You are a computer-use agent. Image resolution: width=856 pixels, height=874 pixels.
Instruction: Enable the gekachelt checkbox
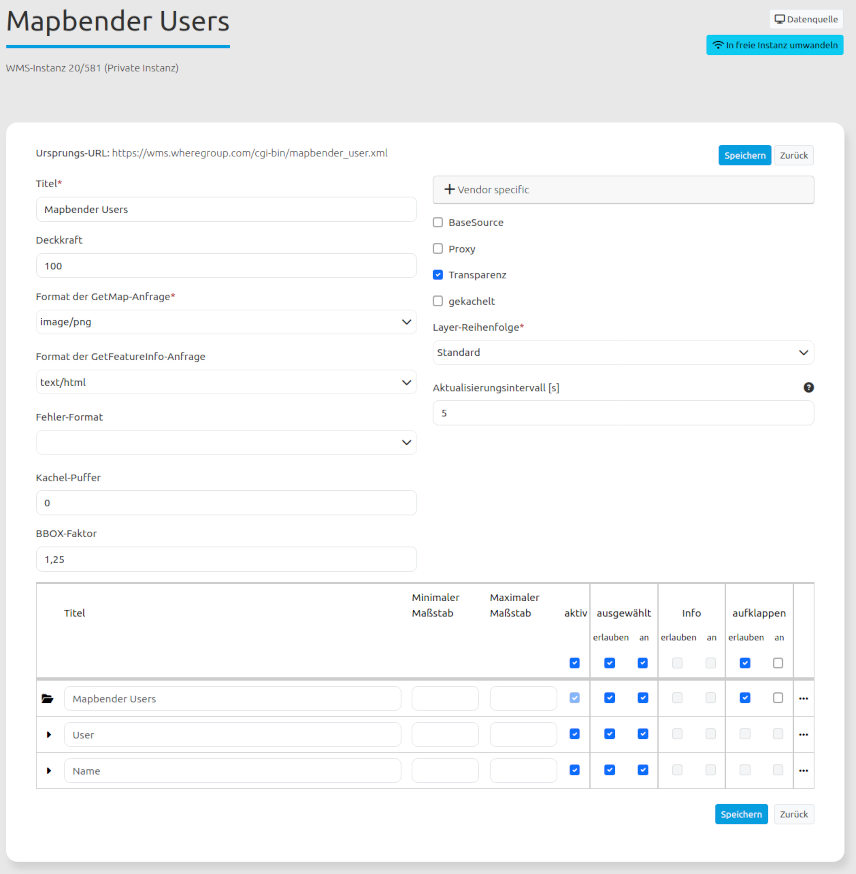tap(438, 300)
